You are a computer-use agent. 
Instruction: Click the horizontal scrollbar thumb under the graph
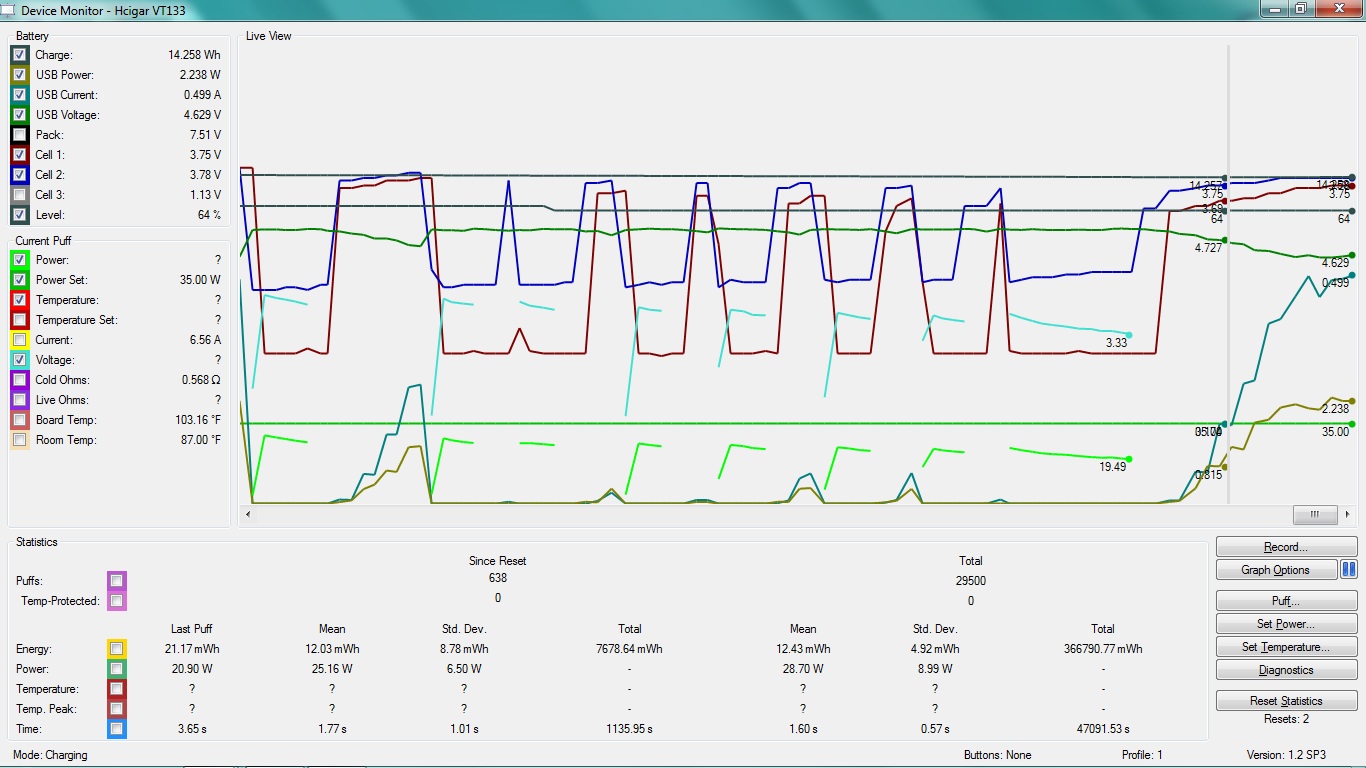[1315, 514]
